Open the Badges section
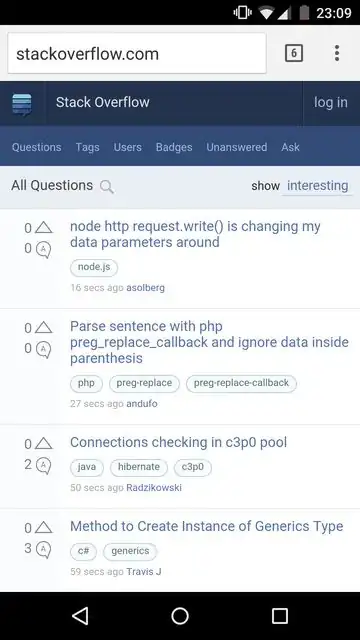Image resolution: width=360 pixels, height=640 pixels. 174,147
